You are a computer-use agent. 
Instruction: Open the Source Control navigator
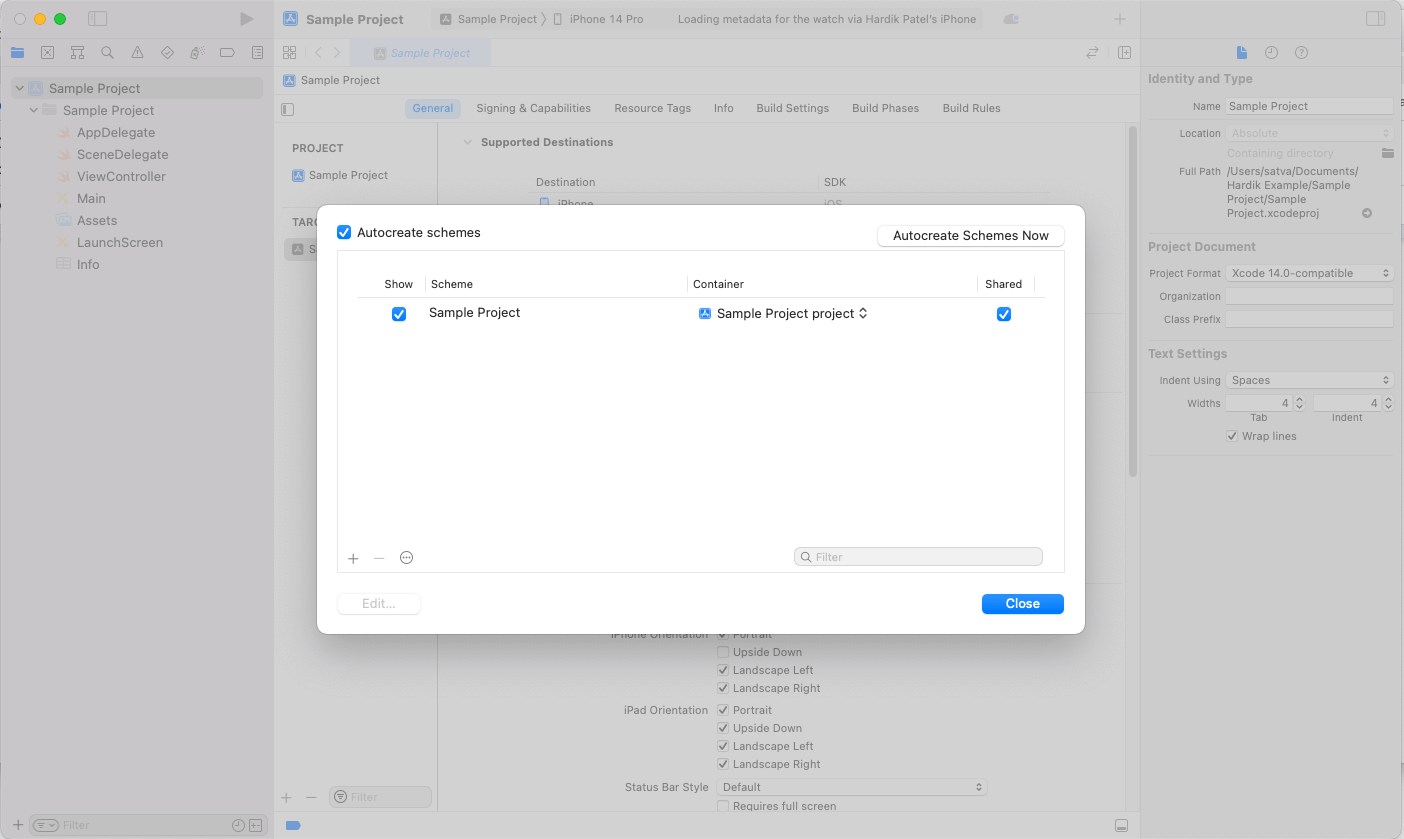click(47, 53)
